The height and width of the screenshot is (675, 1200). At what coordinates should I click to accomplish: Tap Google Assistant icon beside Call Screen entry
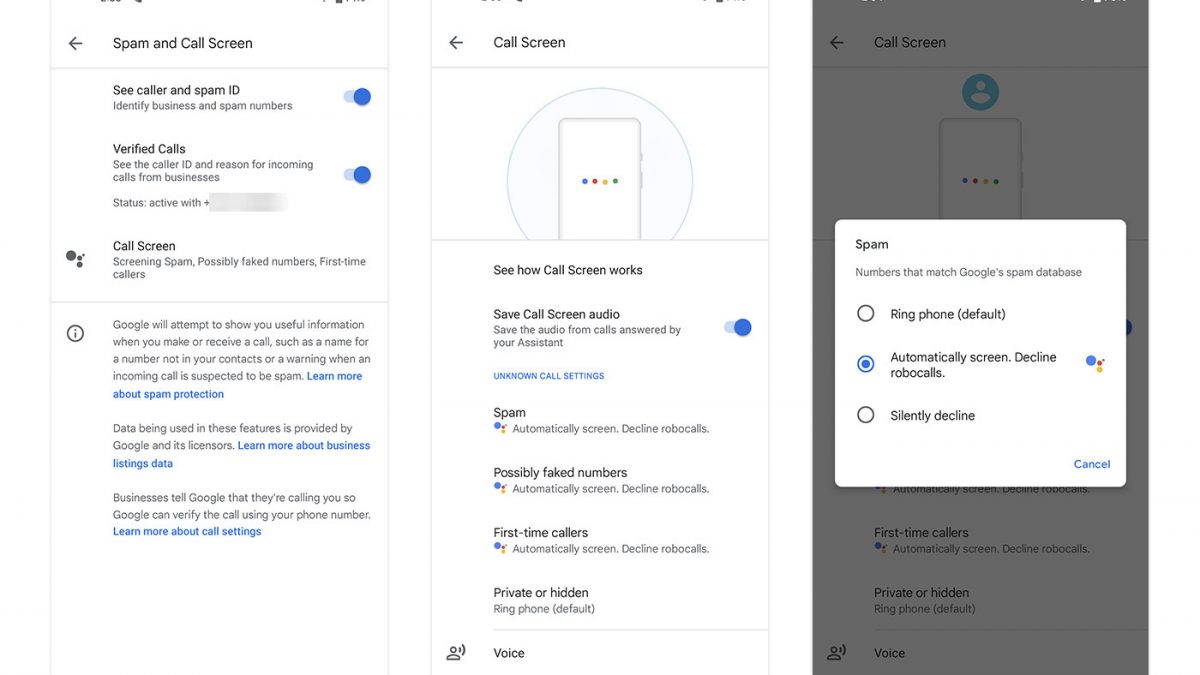tap(75, 259)
